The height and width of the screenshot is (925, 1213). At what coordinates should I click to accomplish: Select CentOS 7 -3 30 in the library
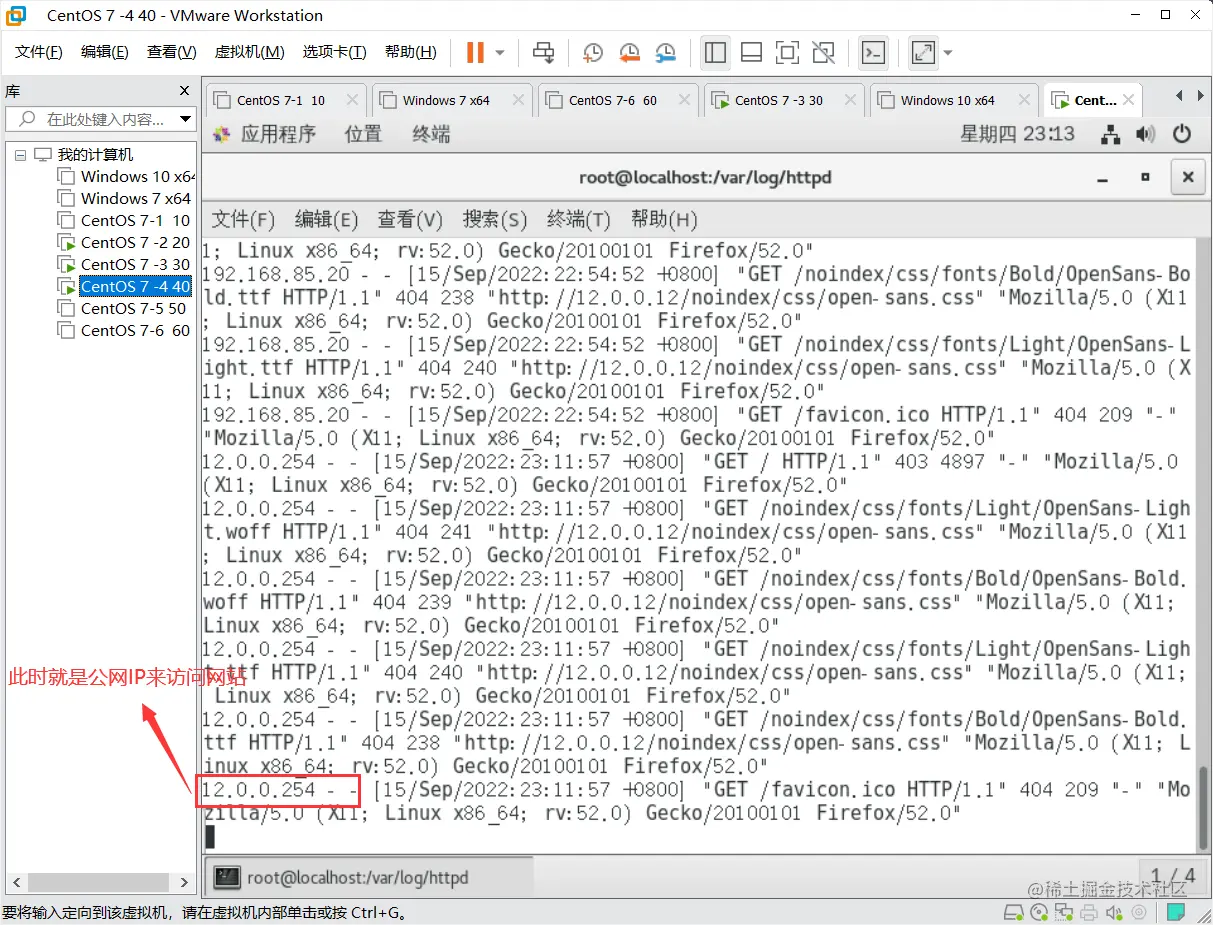tap(125, 264)
